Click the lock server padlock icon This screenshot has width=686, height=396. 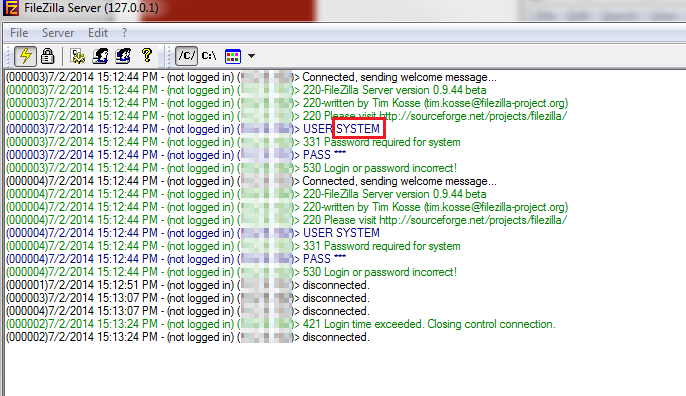[47, 56]
